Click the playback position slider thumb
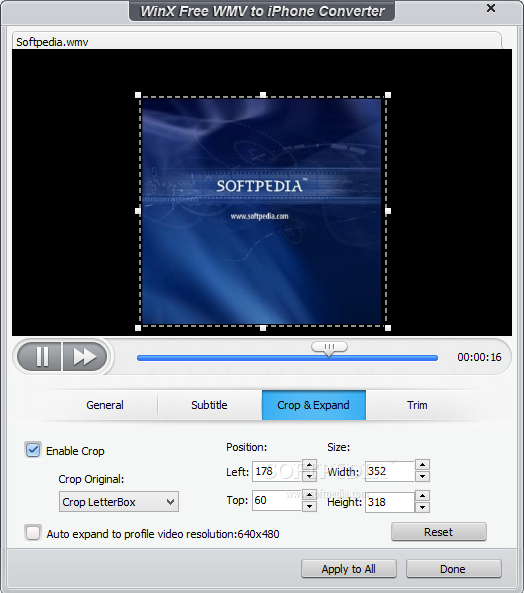 pyautogui.click(x=329, y=348)
